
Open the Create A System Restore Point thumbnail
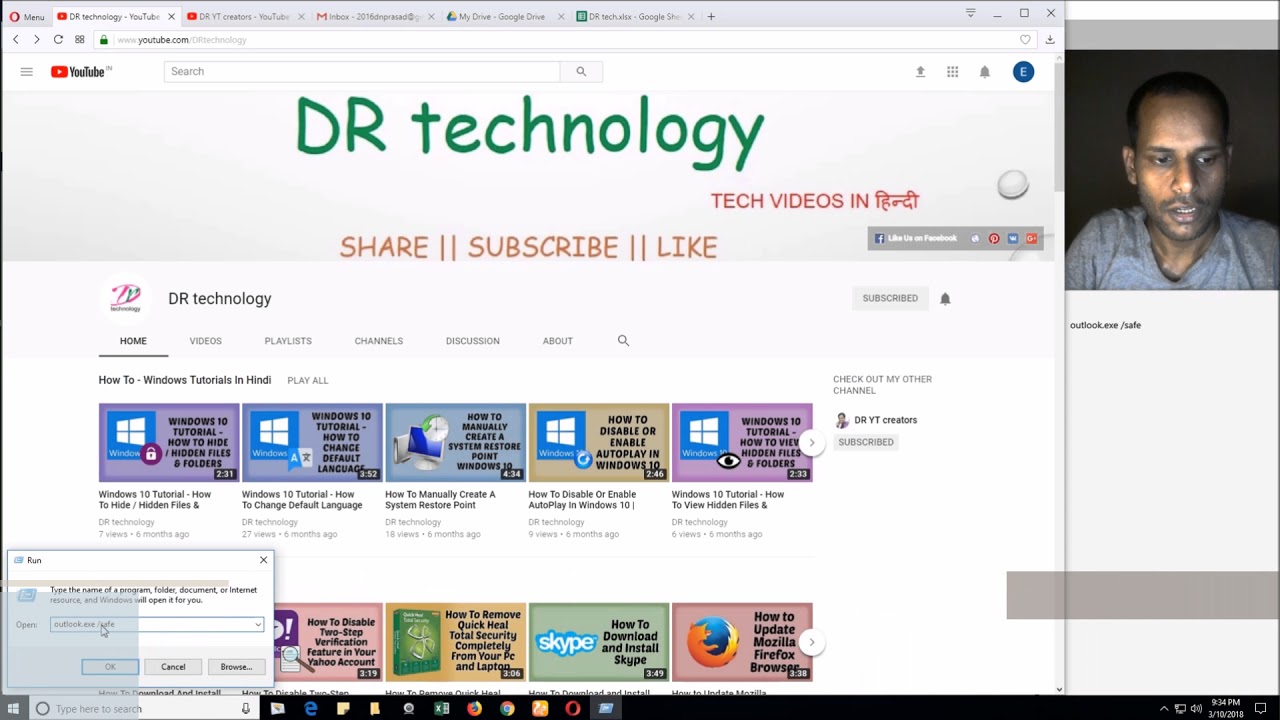[x=455, y=443]
